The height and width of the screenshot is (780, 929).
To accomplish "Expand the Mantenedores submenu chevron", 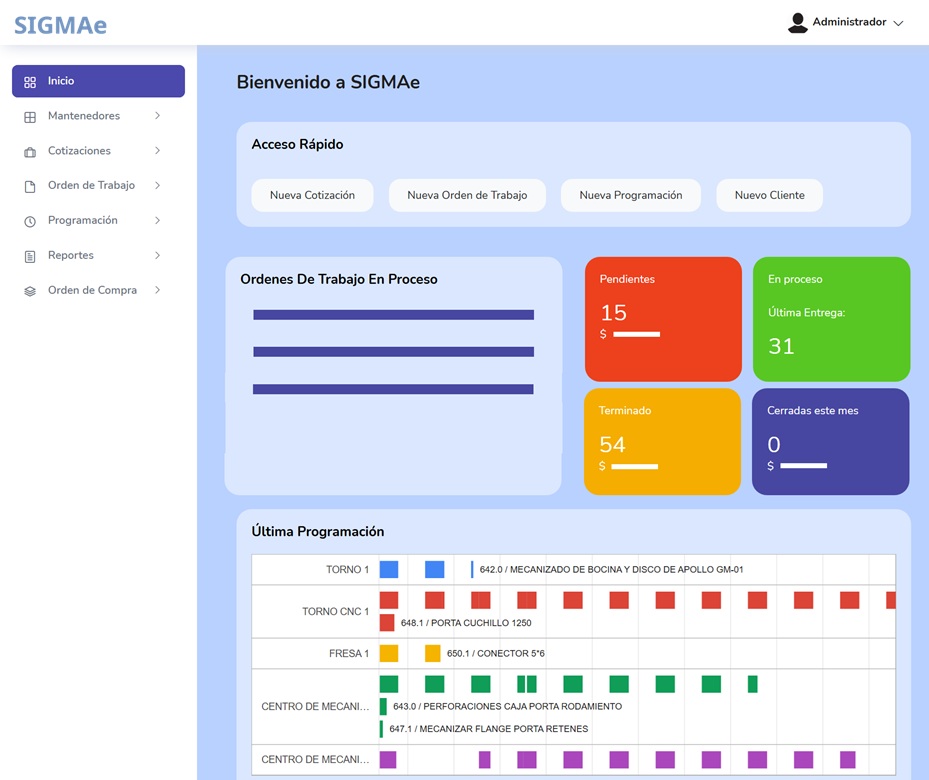I will tap(157, 116).
